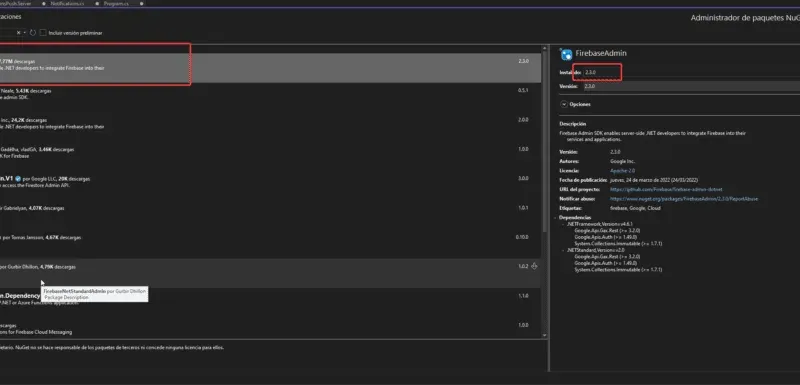This screenshot has width=800, height=385.
Task: Select the package with 4,07K descargas
Action: tap(270, 215)
